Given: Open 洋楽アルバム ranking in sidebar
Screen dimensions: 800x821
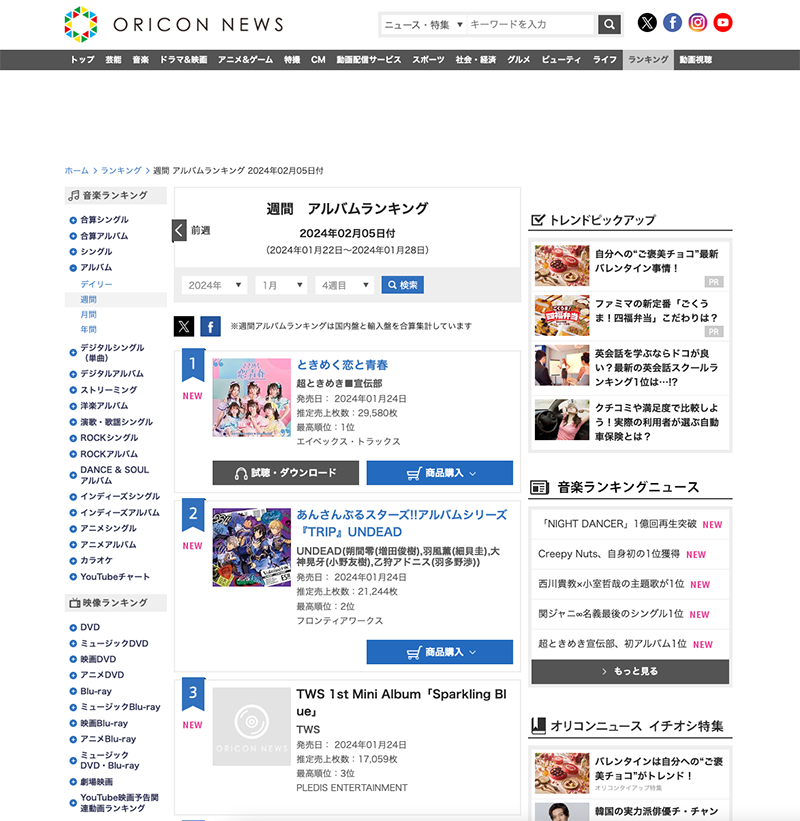Looking at the screenshot, I should coord(104,406).
